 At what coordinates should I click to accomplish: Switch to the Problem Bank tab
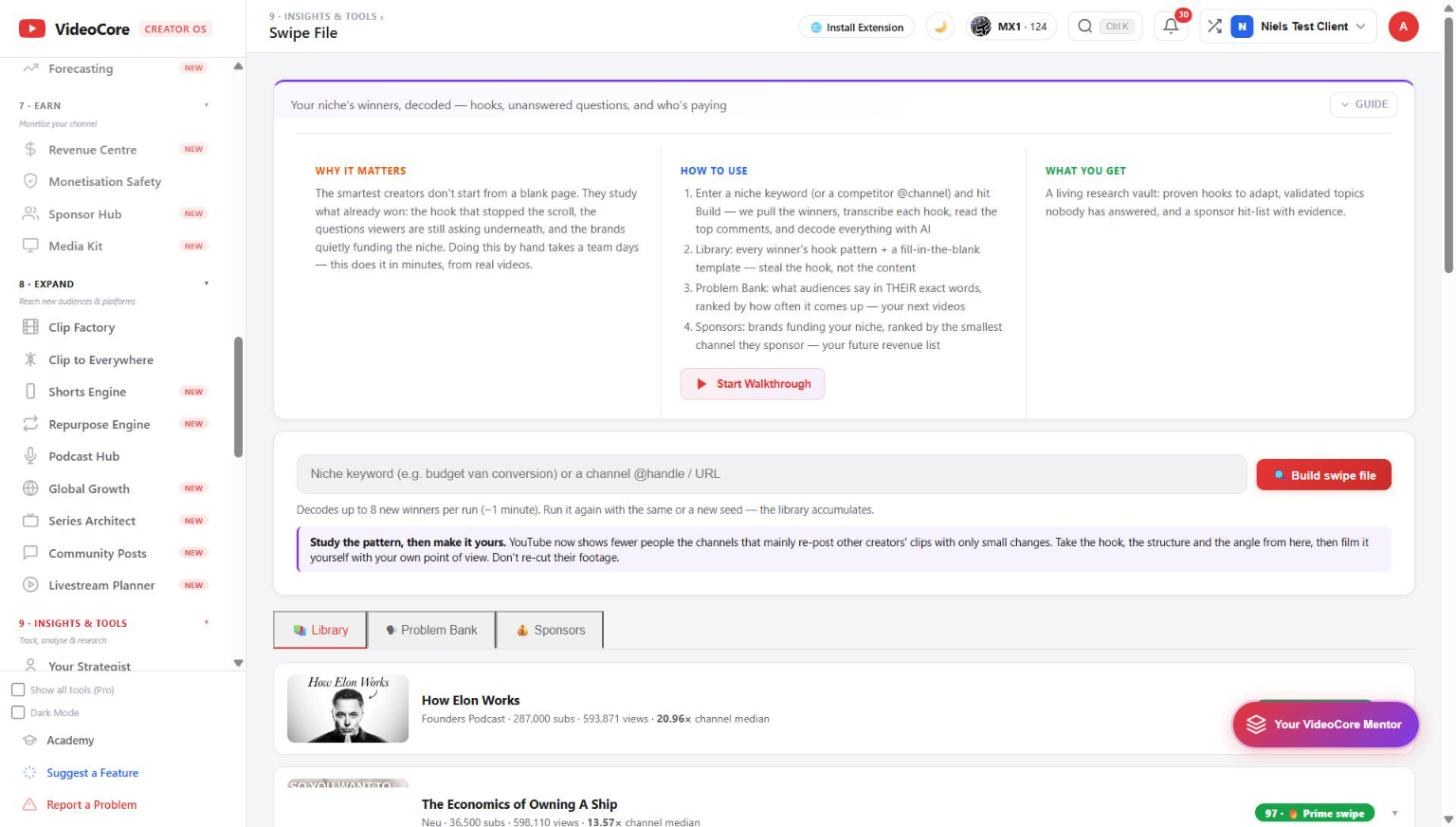pos(431,630)
